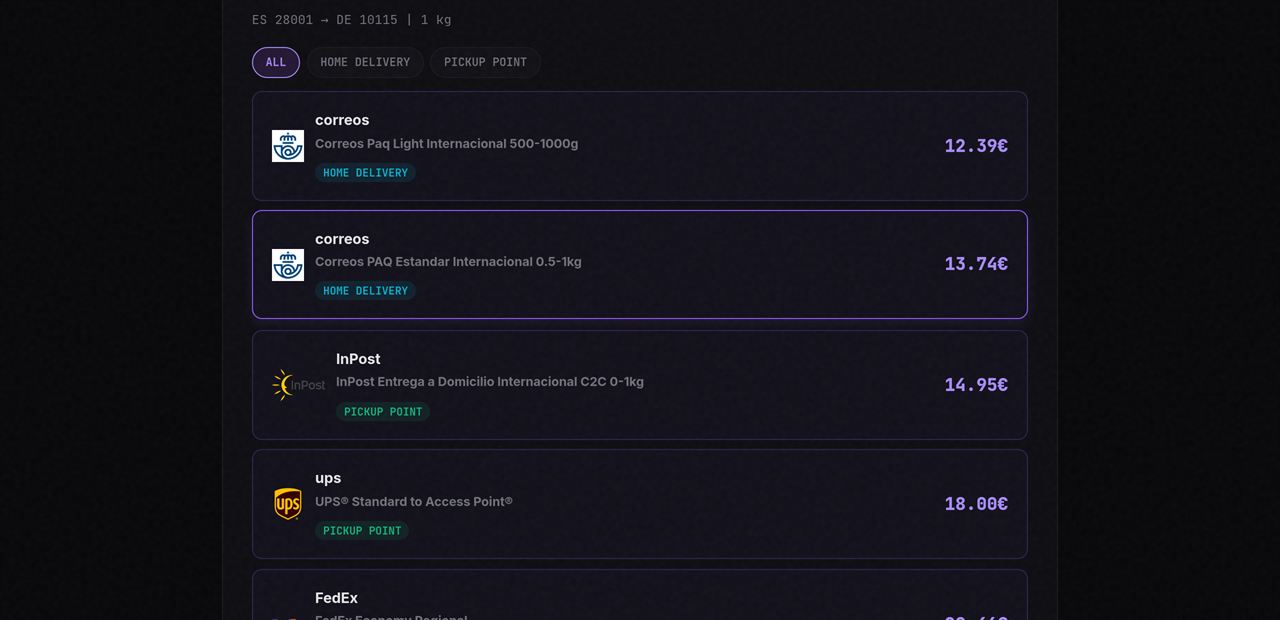Filter results by PICKUP POINT
The height and width of the screenshot is (620, 1280).
(485, 62)
